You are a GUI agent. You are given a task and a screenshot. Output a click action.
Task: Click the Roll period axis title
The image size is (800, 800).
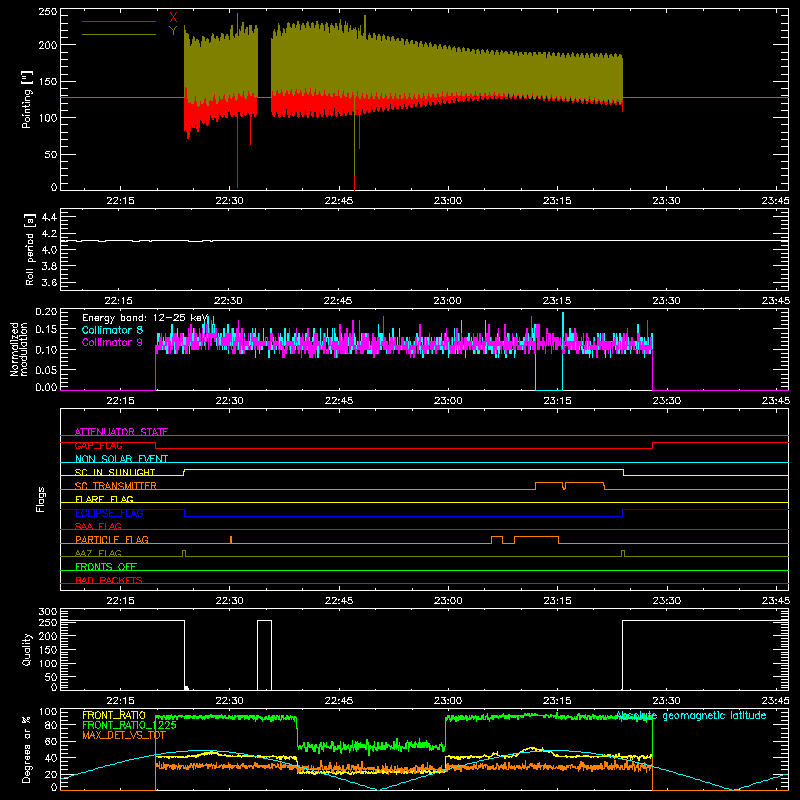[x=29, y=249]
